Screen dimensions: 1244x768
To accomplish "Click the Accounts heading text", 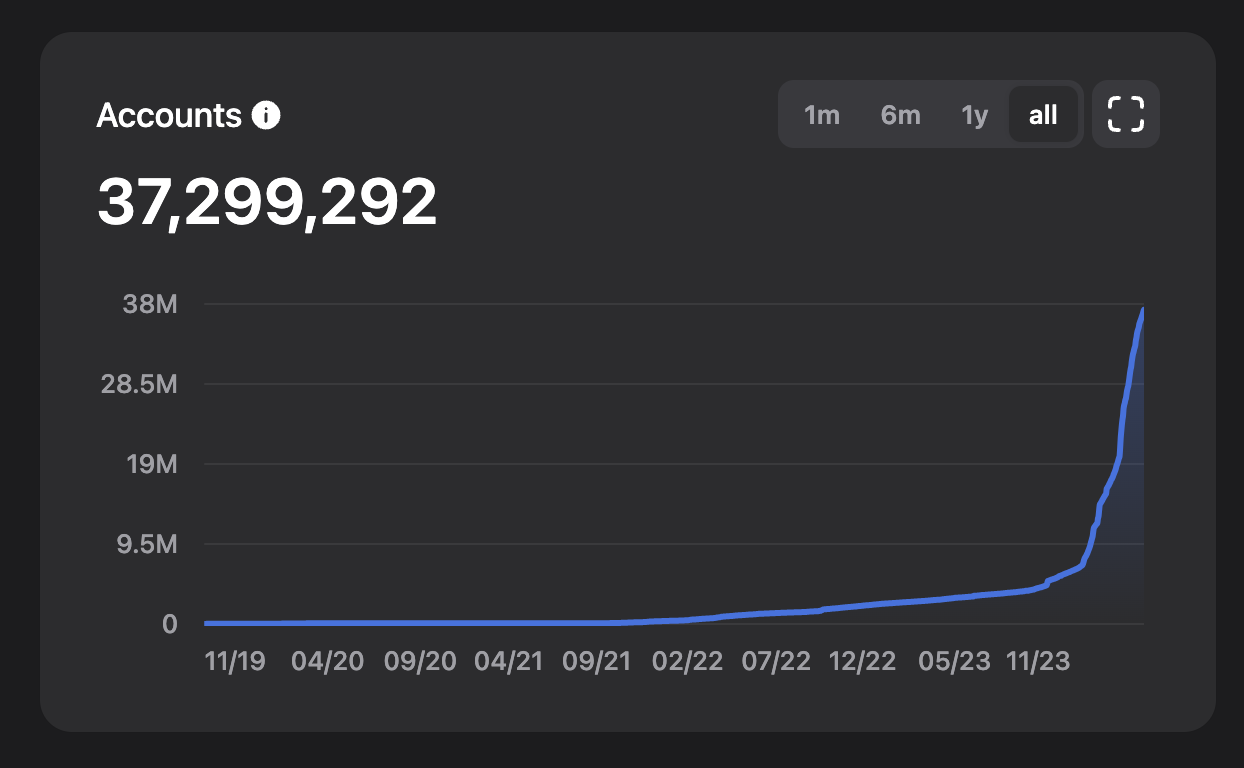I will pos(169,116).
